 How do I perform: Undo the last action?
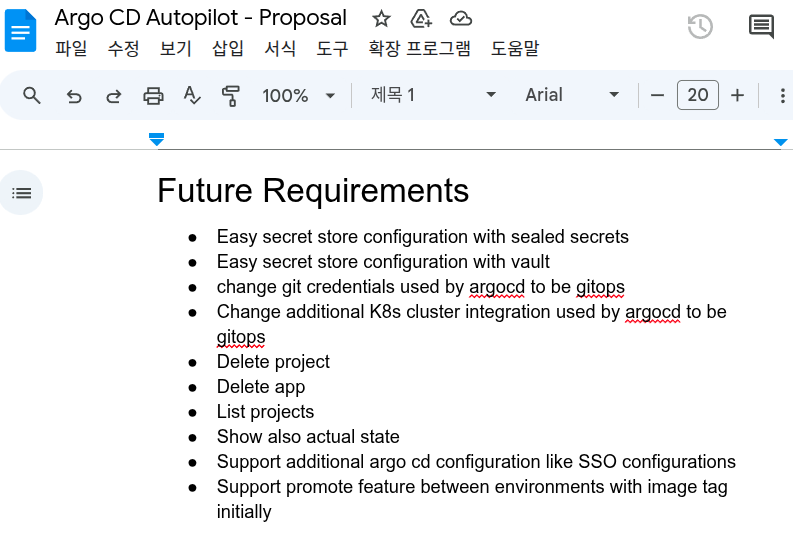click(74, 96)
